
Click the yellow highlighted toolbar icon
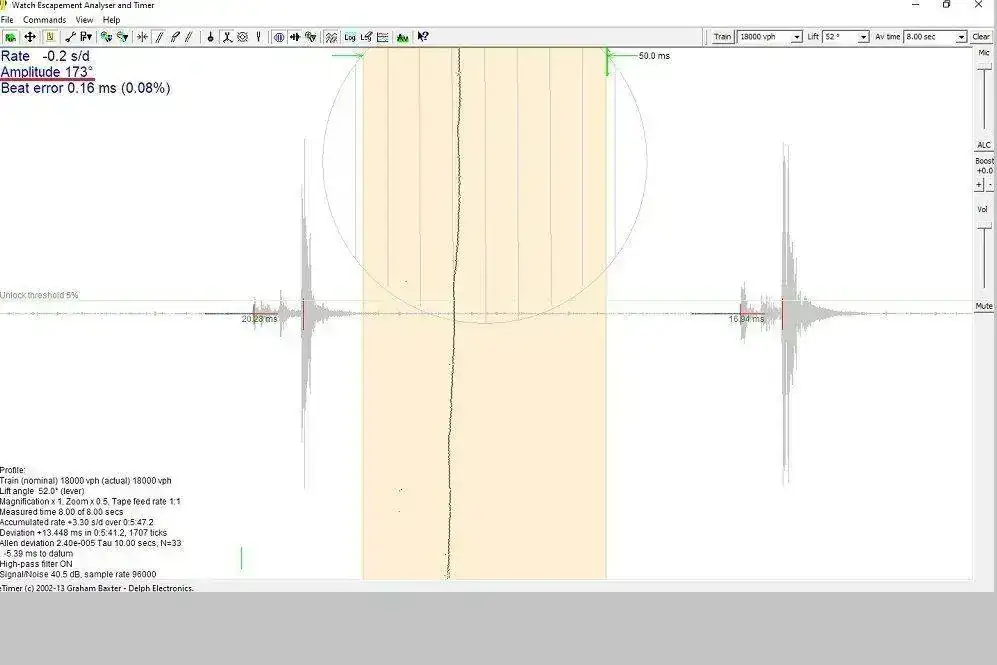[50, 37]
